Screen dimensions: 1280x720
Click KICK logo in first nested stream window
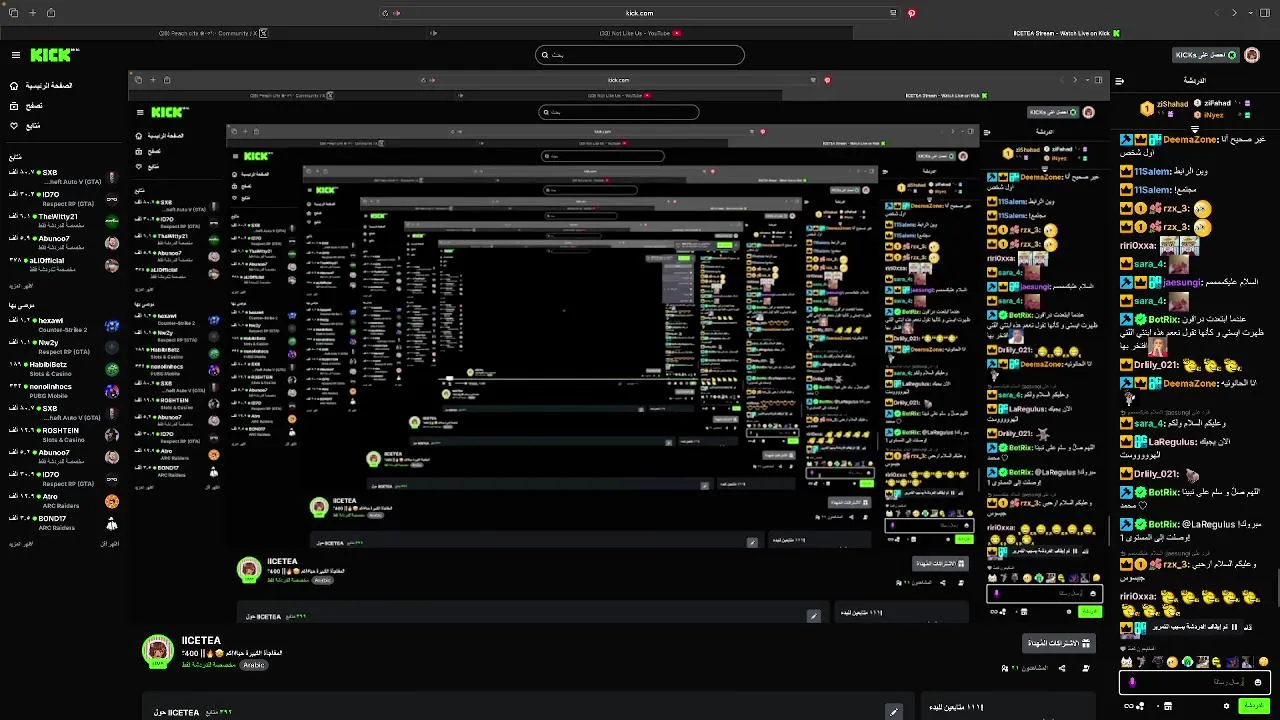(x=170, y=112)
